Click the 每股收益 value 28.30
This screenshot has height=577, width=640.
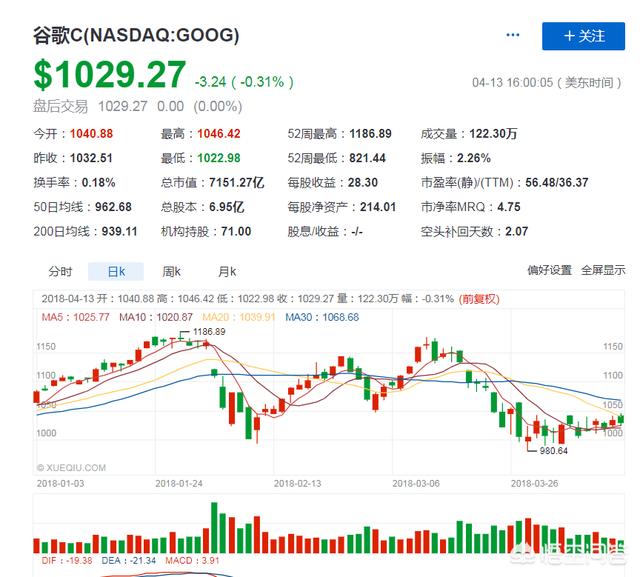(x=363, y=183)
